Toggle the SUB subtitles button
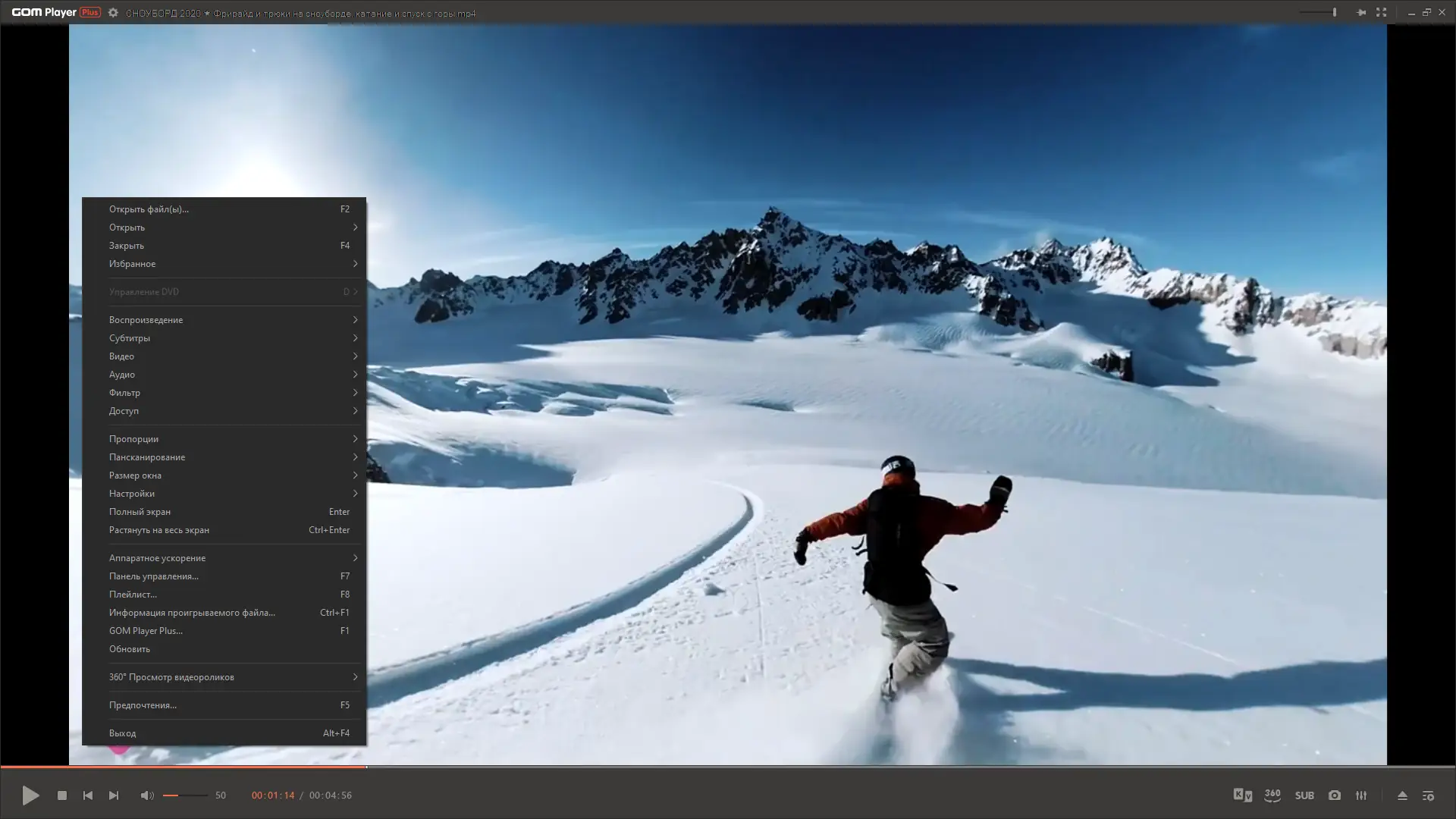 [x=1304, y=795]
